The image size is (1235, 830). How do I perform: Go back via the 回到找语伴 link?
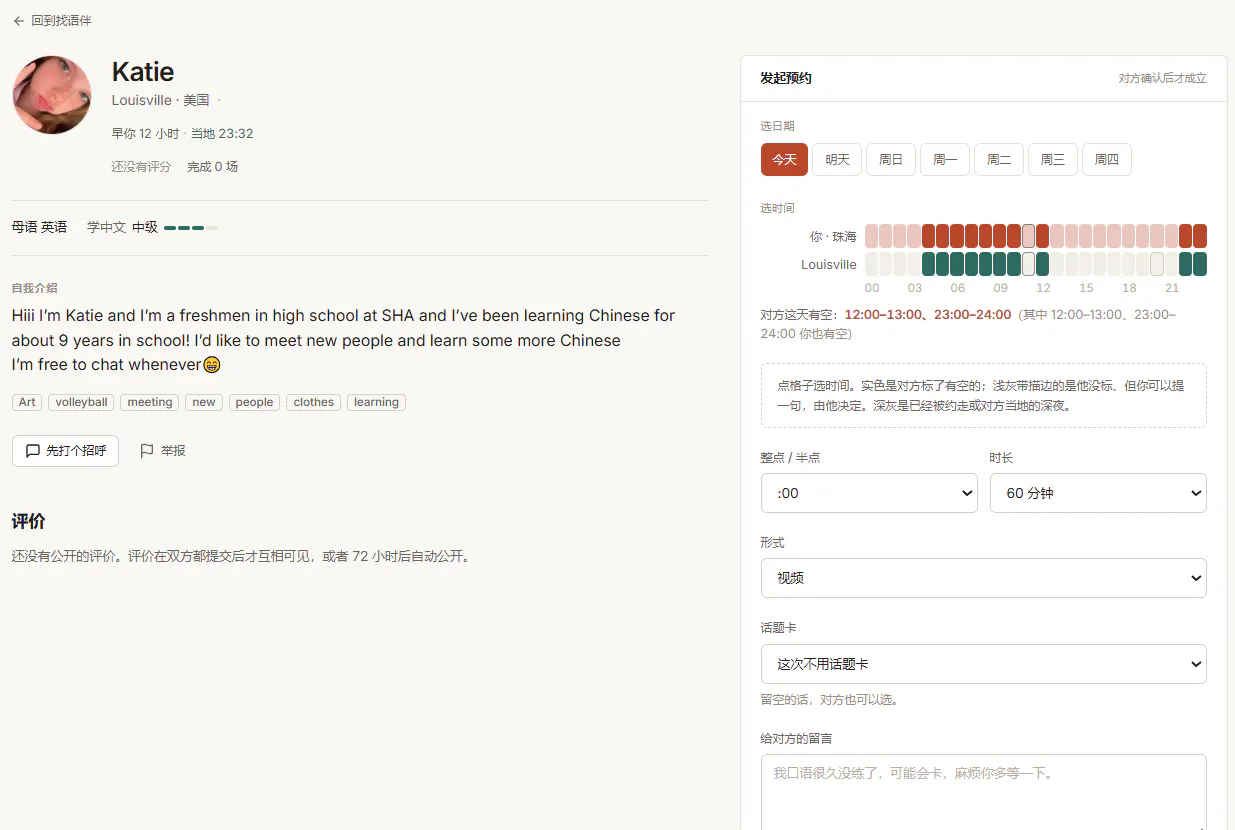coord(52,21)
